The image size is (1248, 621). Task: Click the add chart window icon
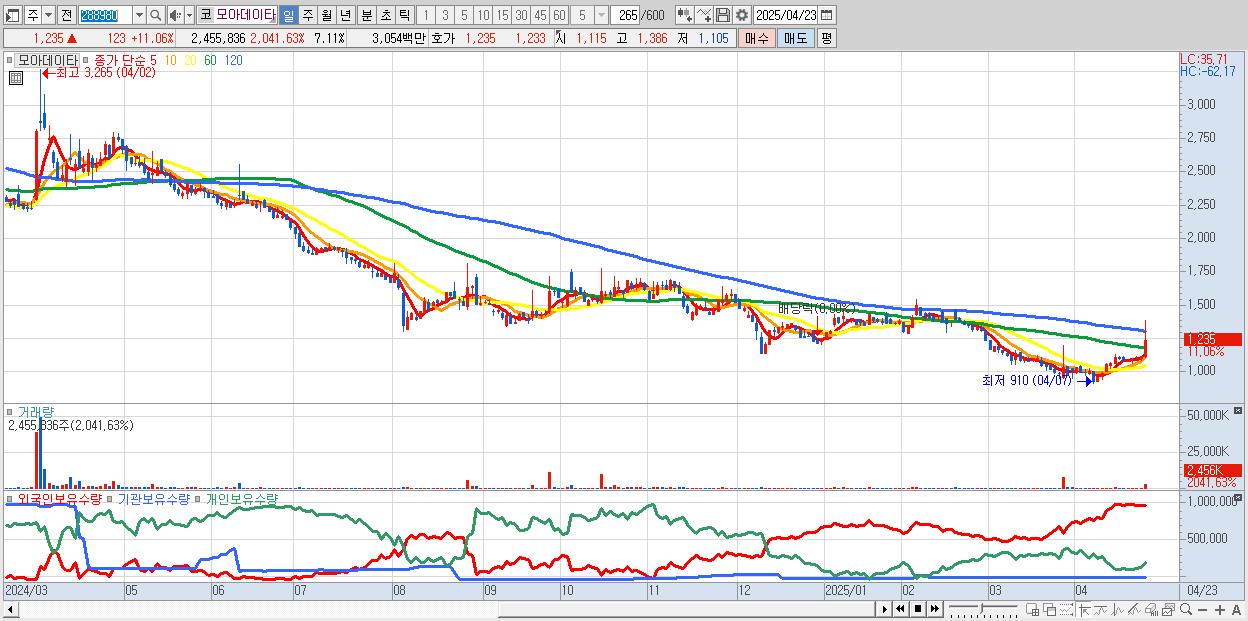point(1033,609)
